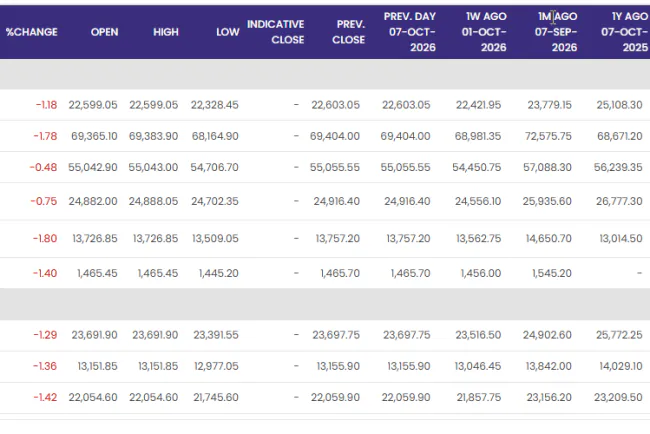Click 1Y ago value 26,777.30
Viewport: 650px width, 434px height.
click(x=619, y=201)
